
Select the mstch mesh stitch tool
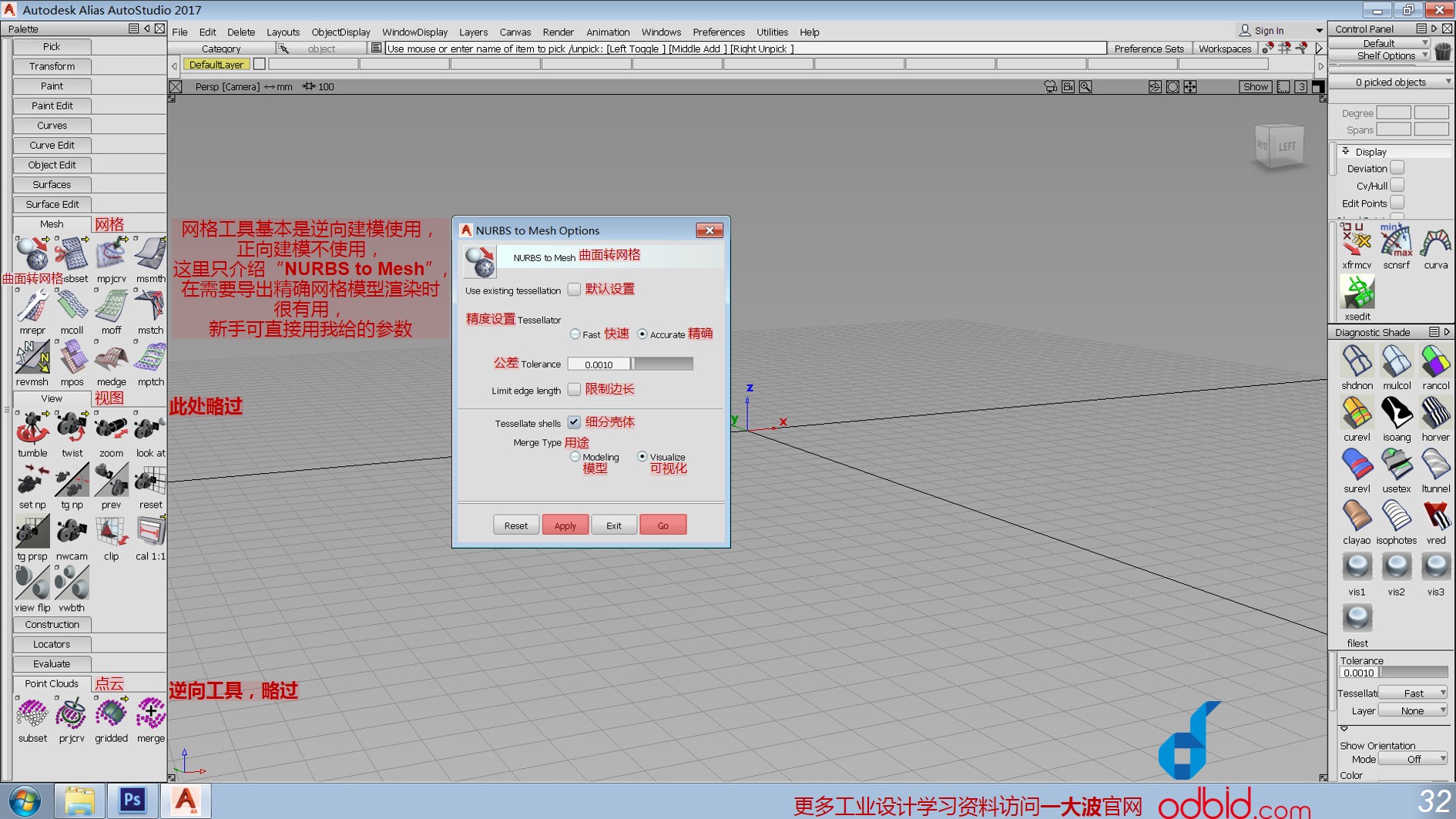click(x=150, y=305)
